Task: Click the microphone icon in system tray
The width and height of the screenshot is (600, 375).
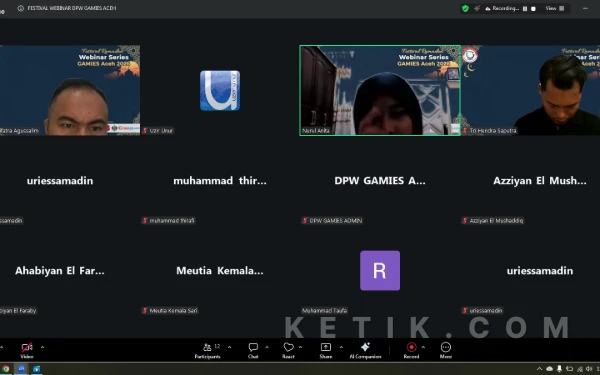Action: [x=559, y=369]
